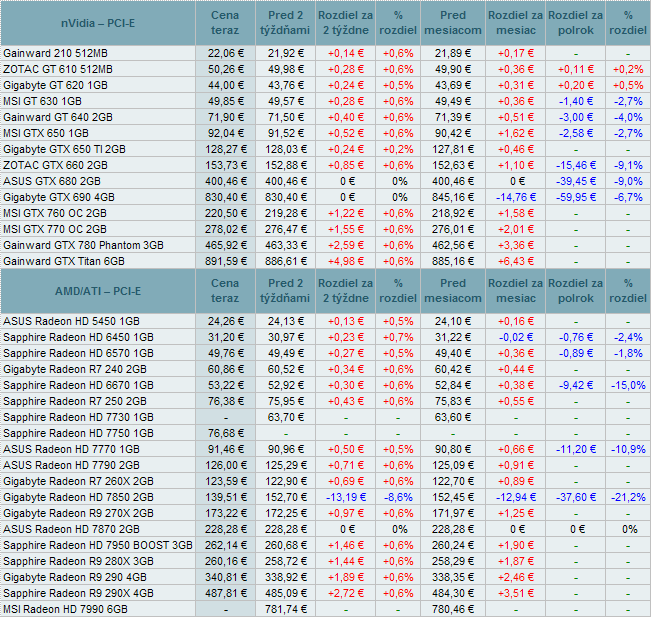Click the '-0,02 €' monthly difference
The width and height of the screenshot is (651, 617).
click(516, 337)
